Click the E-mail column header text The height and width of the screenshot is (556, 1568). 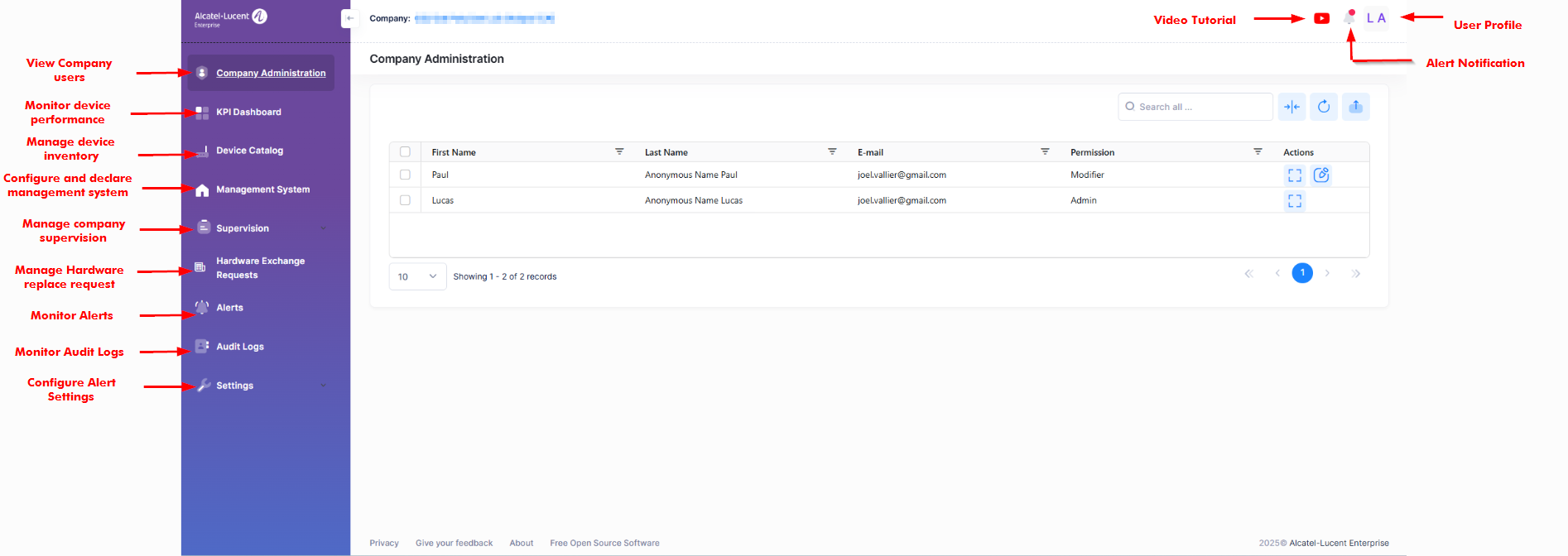pyautogui.click(x=870, y=152)
